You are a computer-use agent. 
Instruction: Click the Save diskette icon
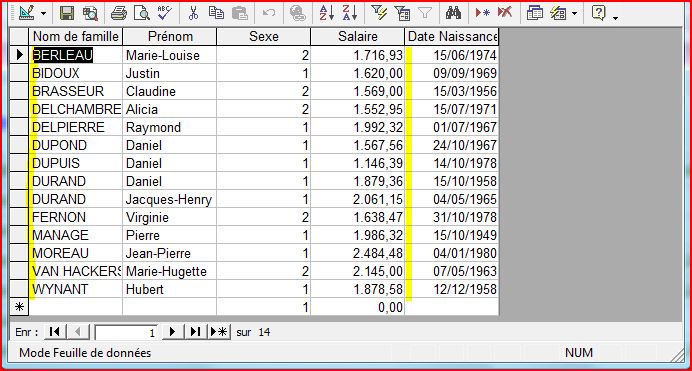click(x=67, y=13)
